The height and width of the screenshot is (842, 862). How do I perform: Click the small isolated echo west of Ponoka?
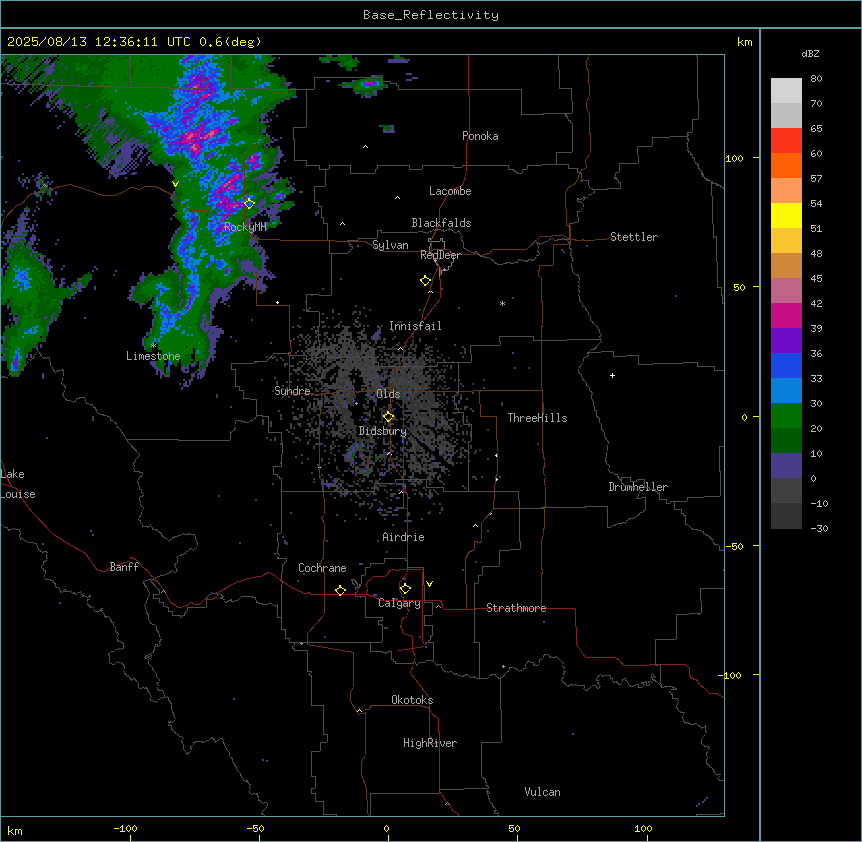click(x=388, y=129)
